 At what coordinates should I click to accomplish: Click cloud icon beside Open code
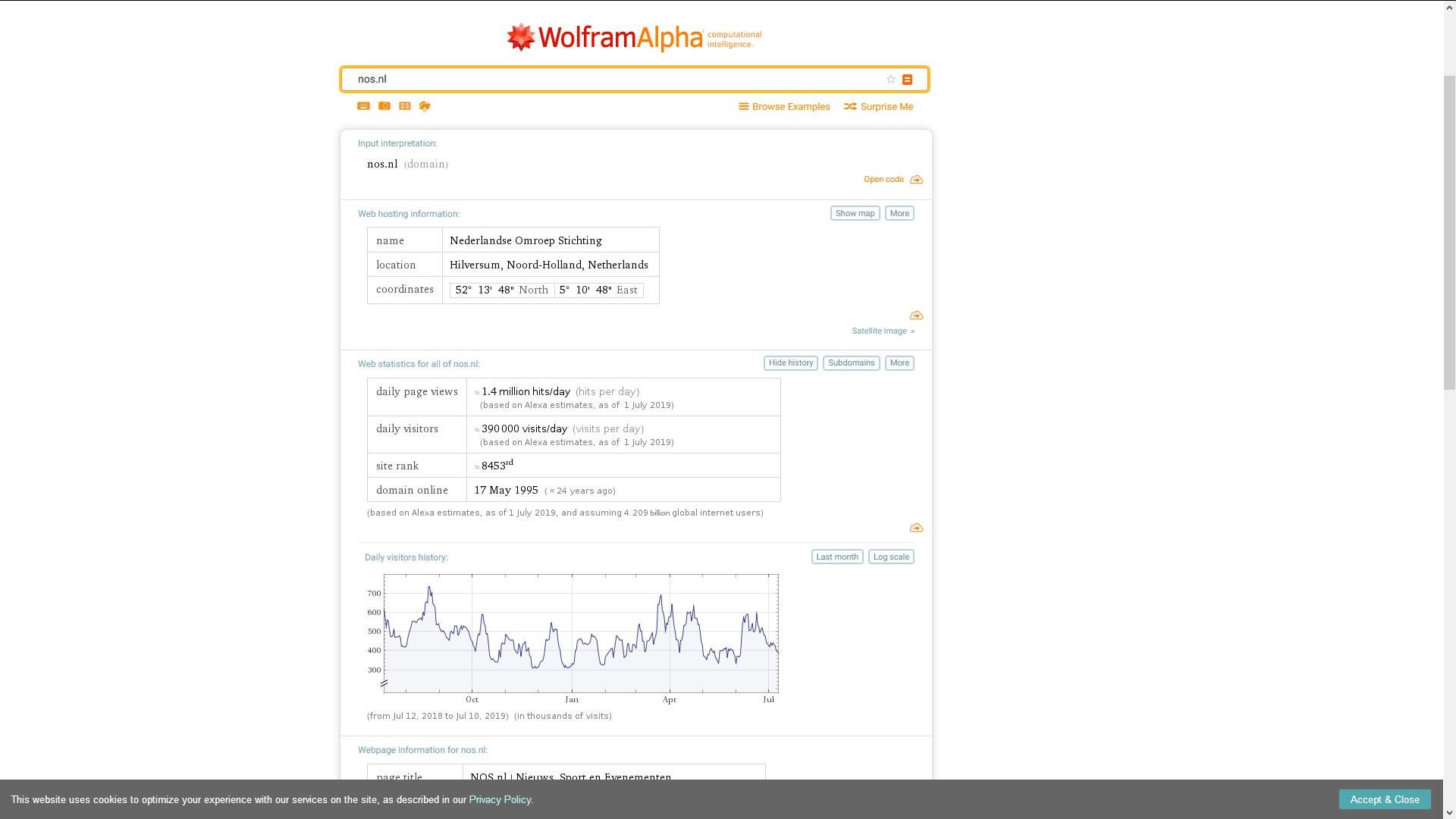coord(916,180)
